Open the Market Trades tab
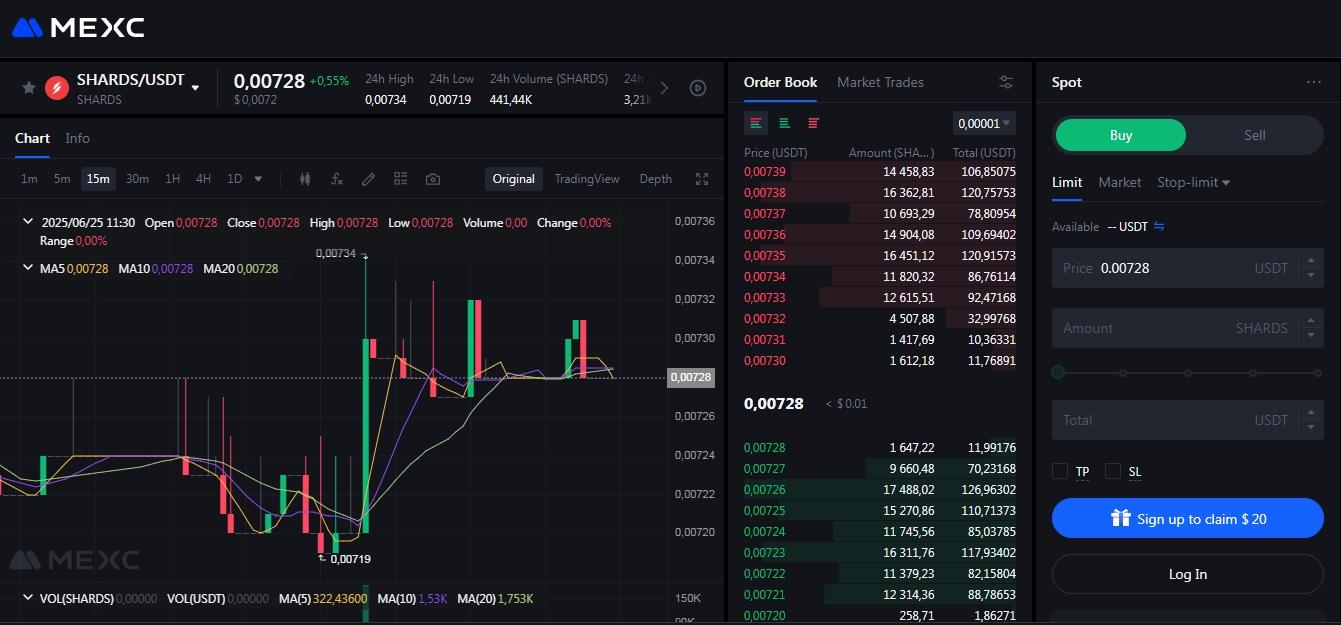This screenshot has height=625, width=1341. pyautogui.click(x=880, y=82)
